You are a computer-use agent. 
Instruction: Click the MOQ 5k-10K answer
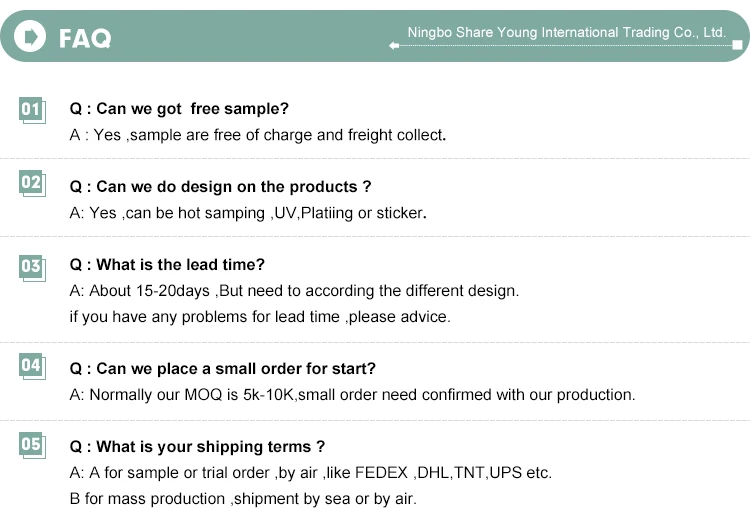[352, 395]
